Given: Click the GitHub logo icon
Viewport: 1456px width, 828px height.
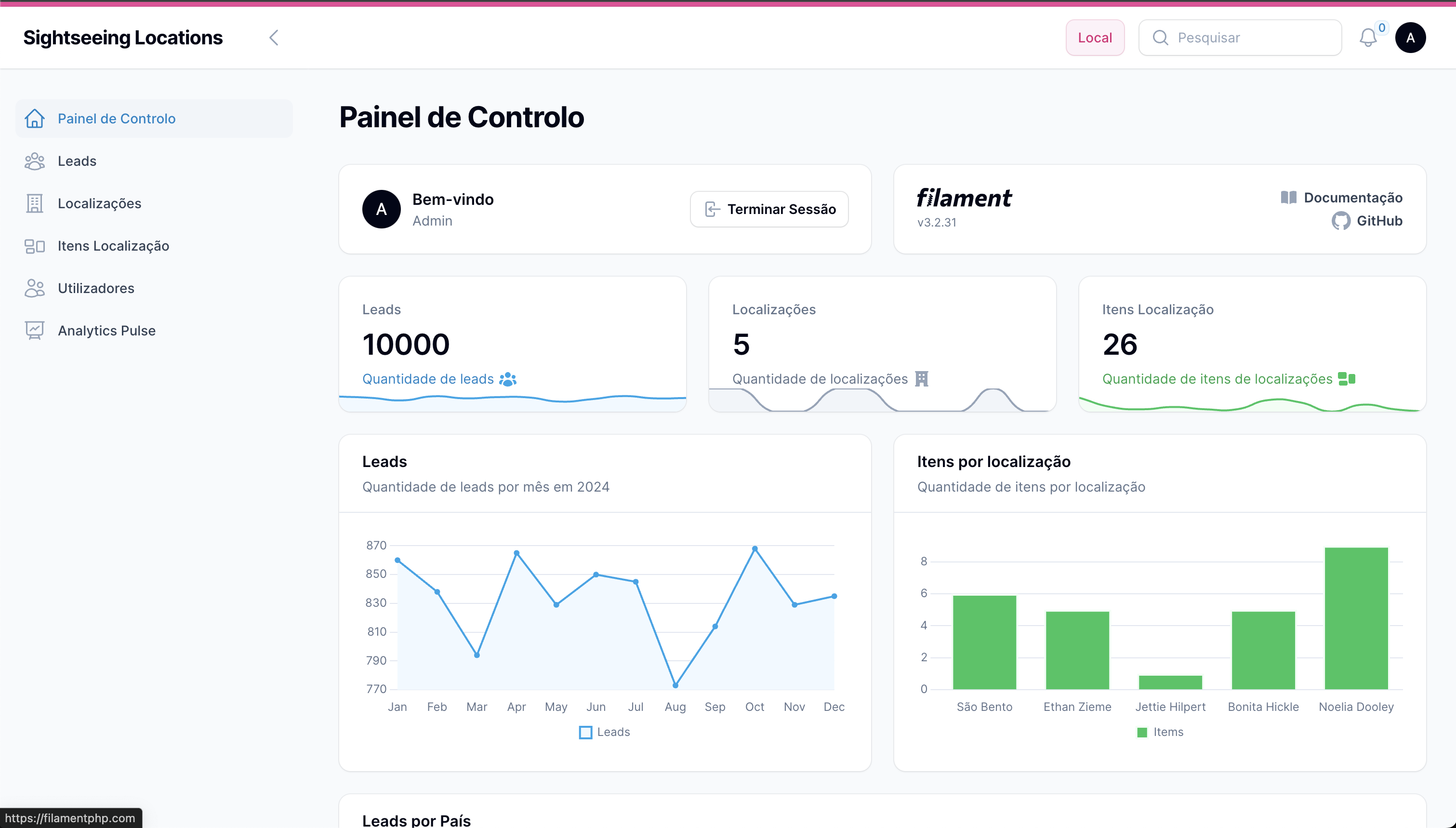Looking at the screenshot, I should pyautogui.click(x=1341, y=221).
